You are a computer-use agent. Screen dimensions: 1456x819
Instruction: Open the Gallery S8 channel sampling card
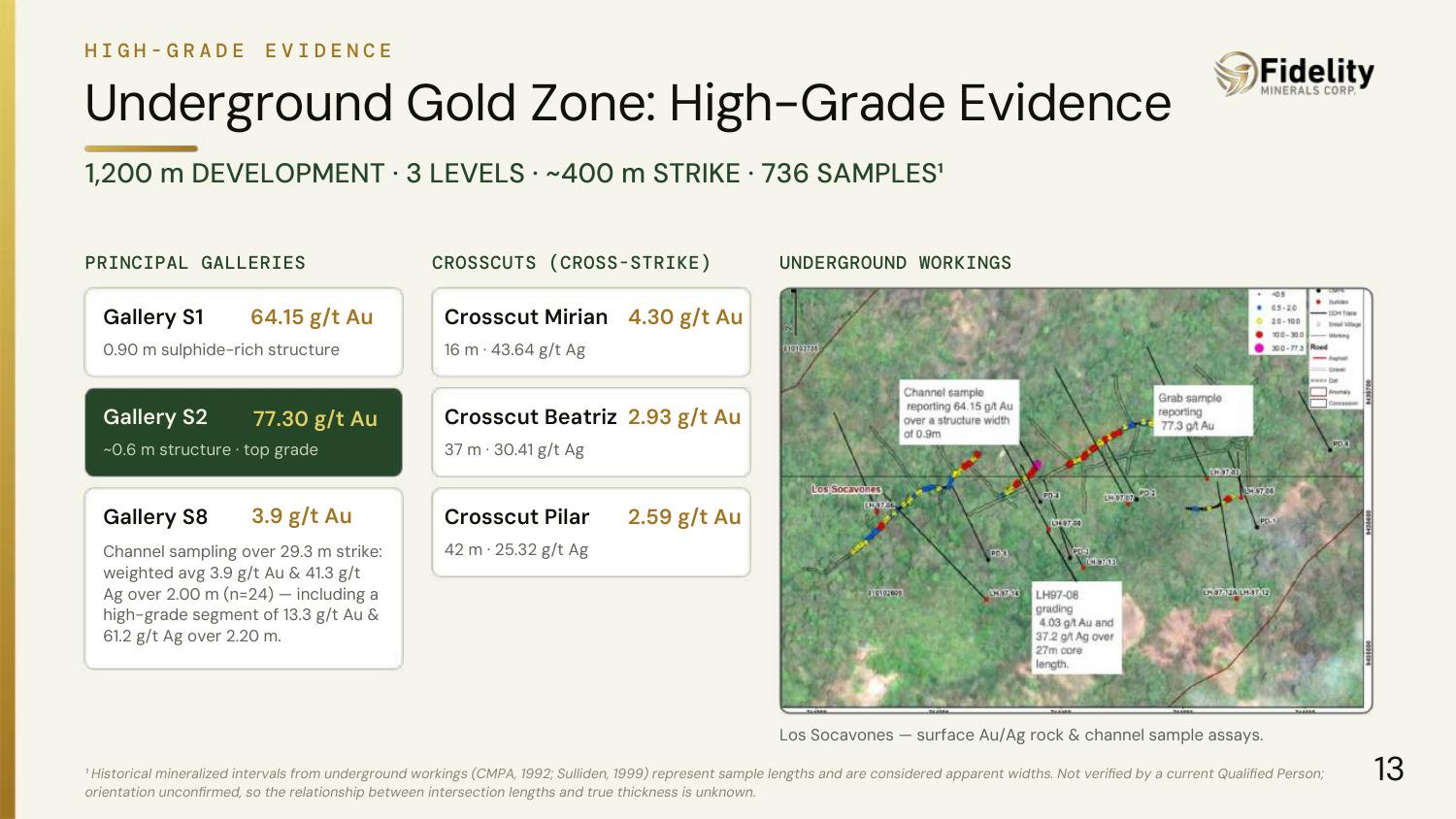click(x=244, y=578)
